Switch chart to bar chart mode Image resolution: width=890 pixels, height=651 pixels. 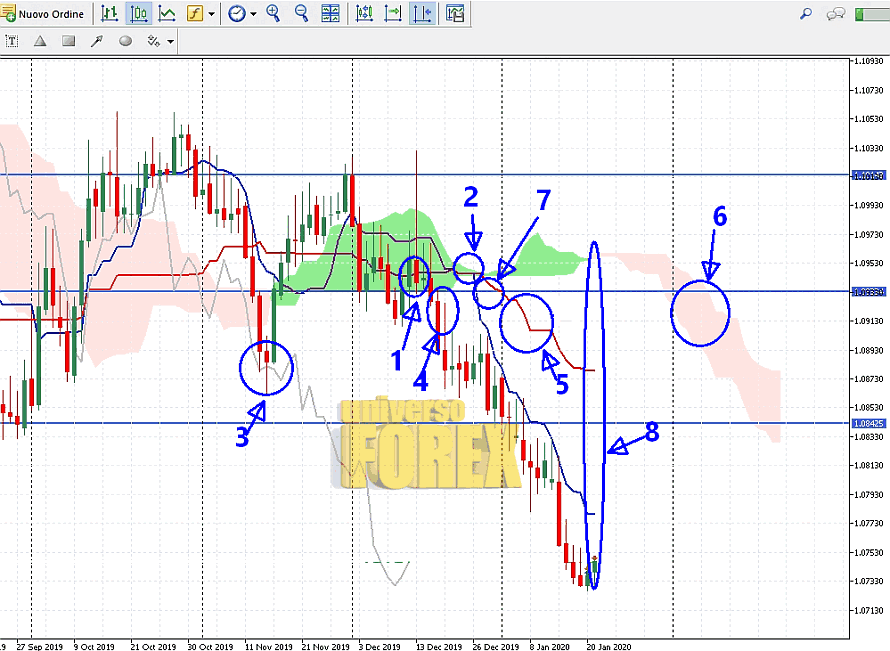click(x=110, y=14)
